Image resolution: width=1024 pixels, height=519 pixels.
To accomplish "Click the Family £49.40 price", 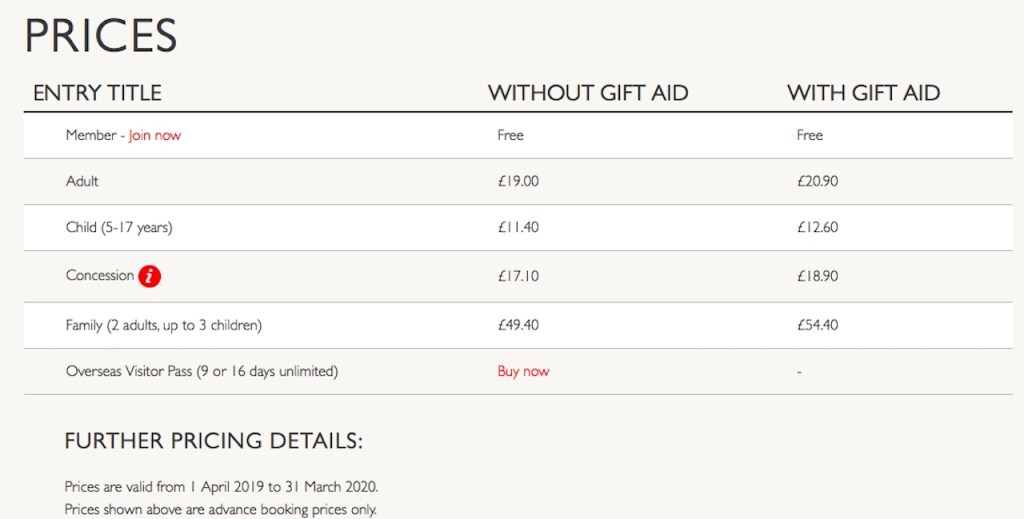I will coord(518,325).
